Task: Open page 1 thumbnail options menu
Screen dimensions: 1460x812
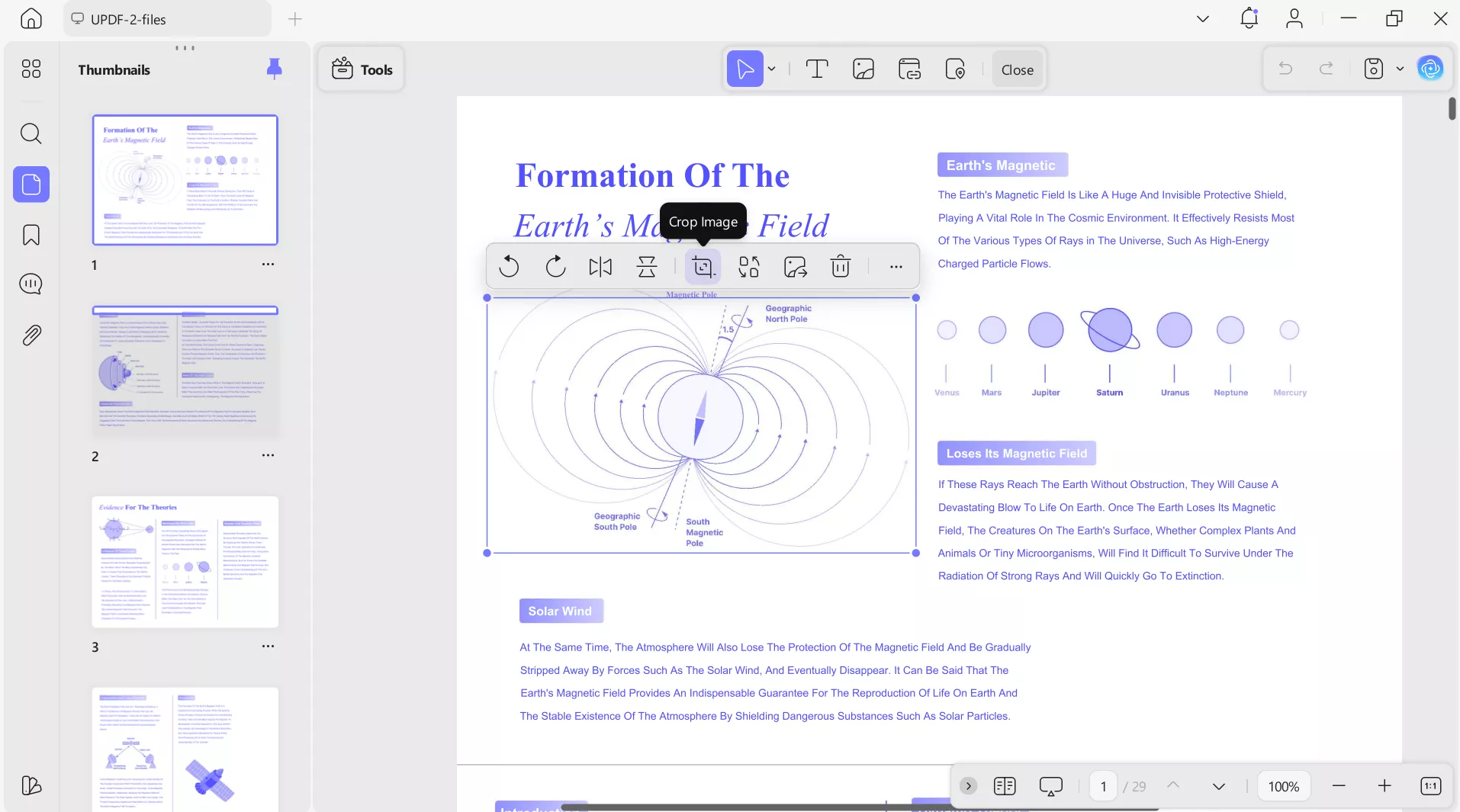Action: pyautogui.click(x=268, y=265)
